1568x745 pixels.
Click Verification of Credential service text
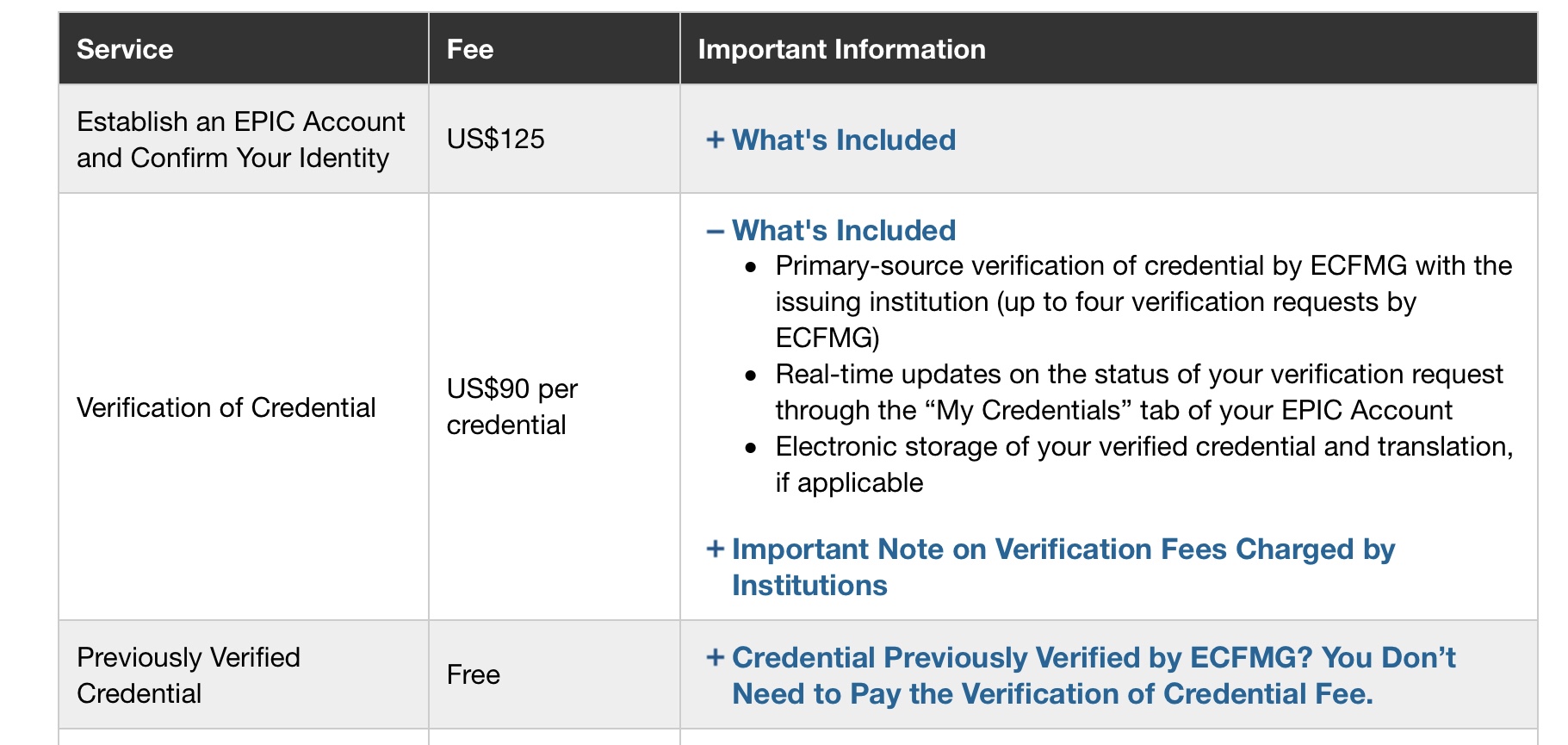(226, 407)
